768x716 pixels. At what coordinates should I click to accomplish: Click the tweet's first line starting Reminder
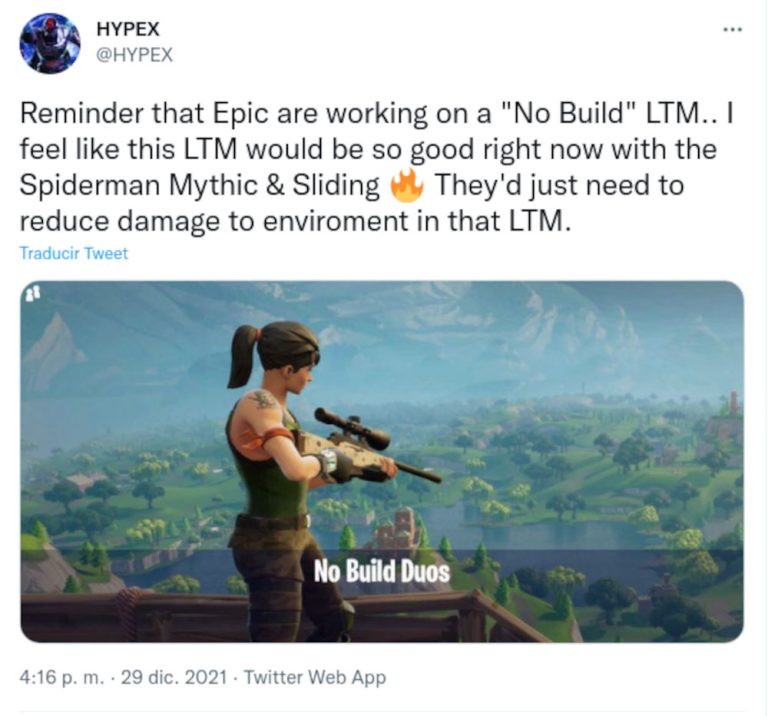click(376, 114)
